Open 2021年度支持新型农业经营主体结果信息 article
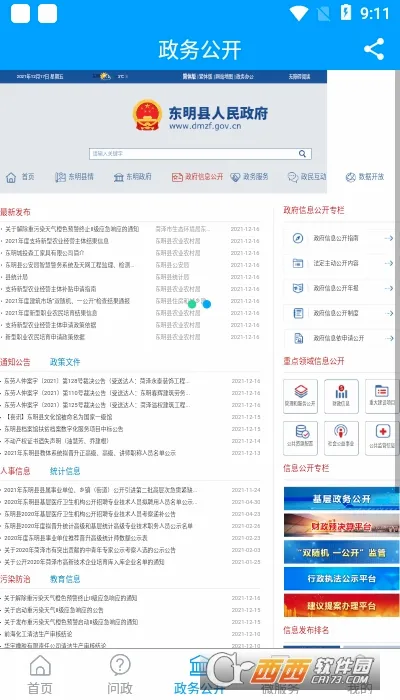 pos(57,241)
